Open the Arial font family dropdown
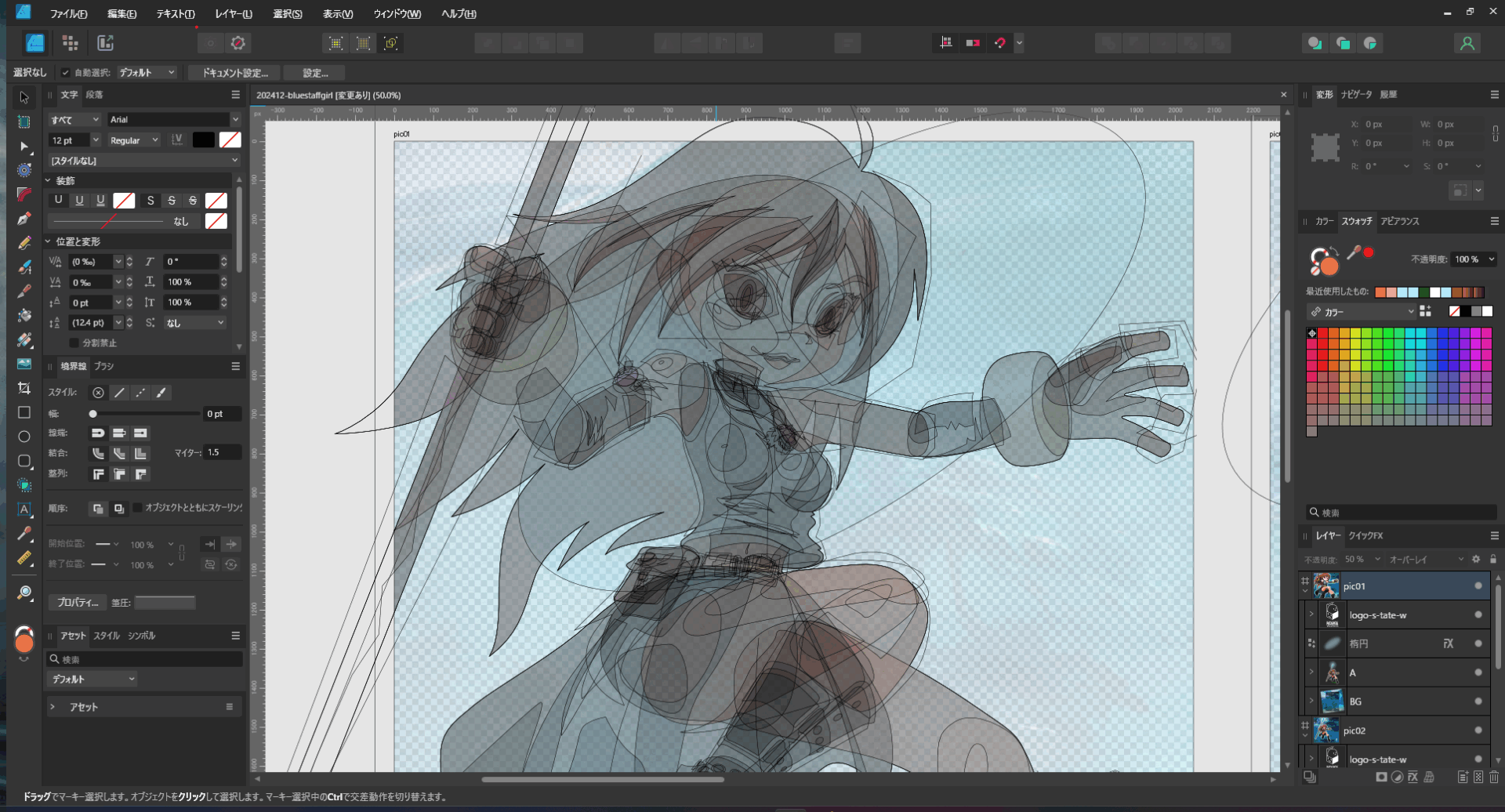 pos(174,120)
